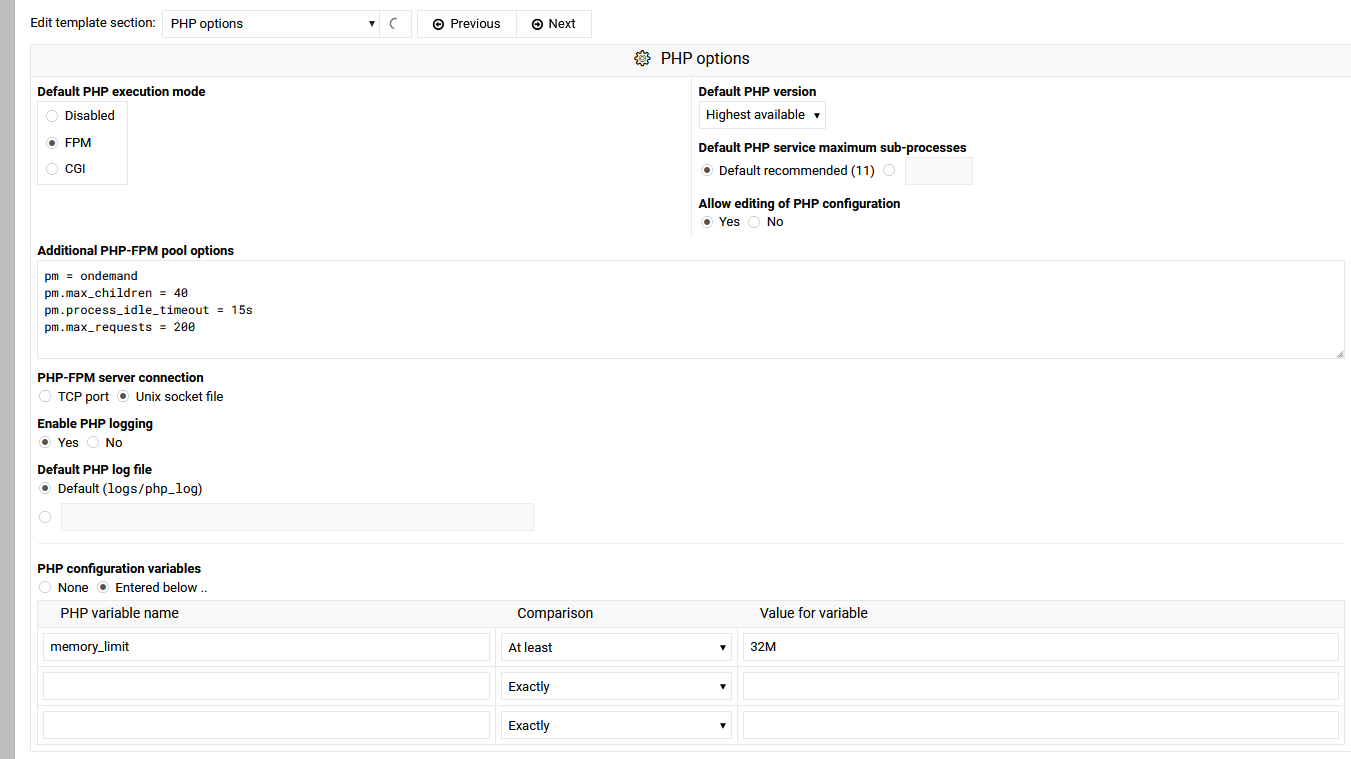Screen dimensions: 1351x759
Task: Allow editing of PHP configuration: Yes
Action: (707, 222)
